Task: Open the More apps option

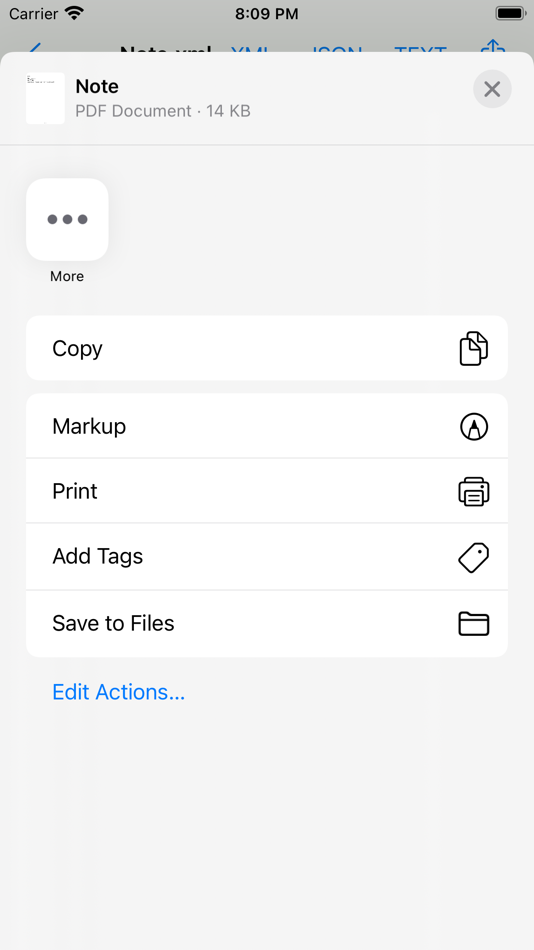Action: click(x=67, y=219)
